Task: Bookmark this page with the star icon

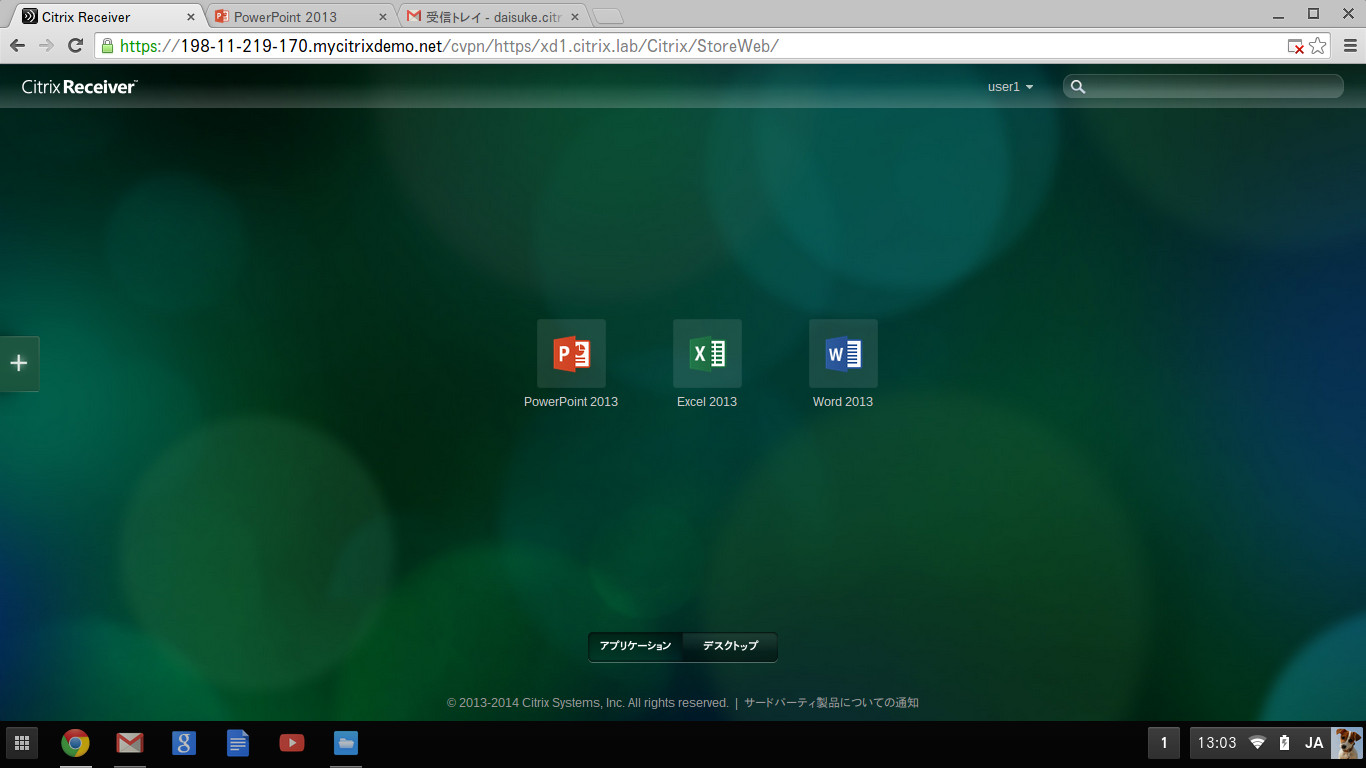Action: pyautogui.click(x=1317, y=46)
